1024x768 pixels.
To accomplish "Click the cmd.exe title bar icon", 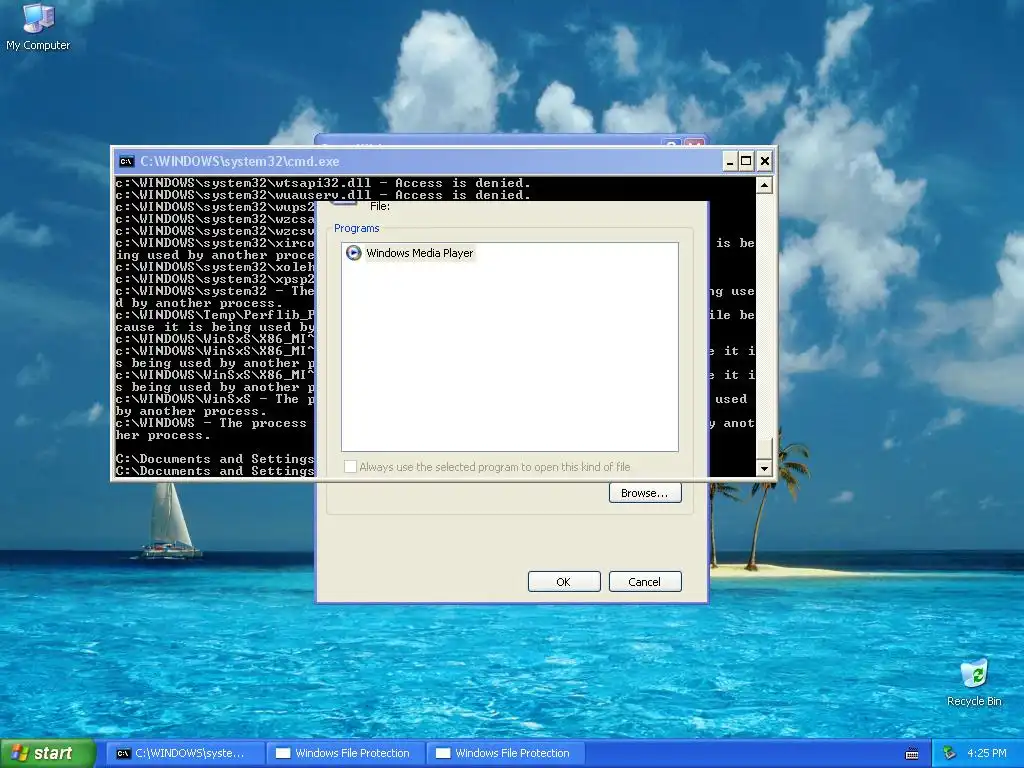I will [x=127, y=161].
